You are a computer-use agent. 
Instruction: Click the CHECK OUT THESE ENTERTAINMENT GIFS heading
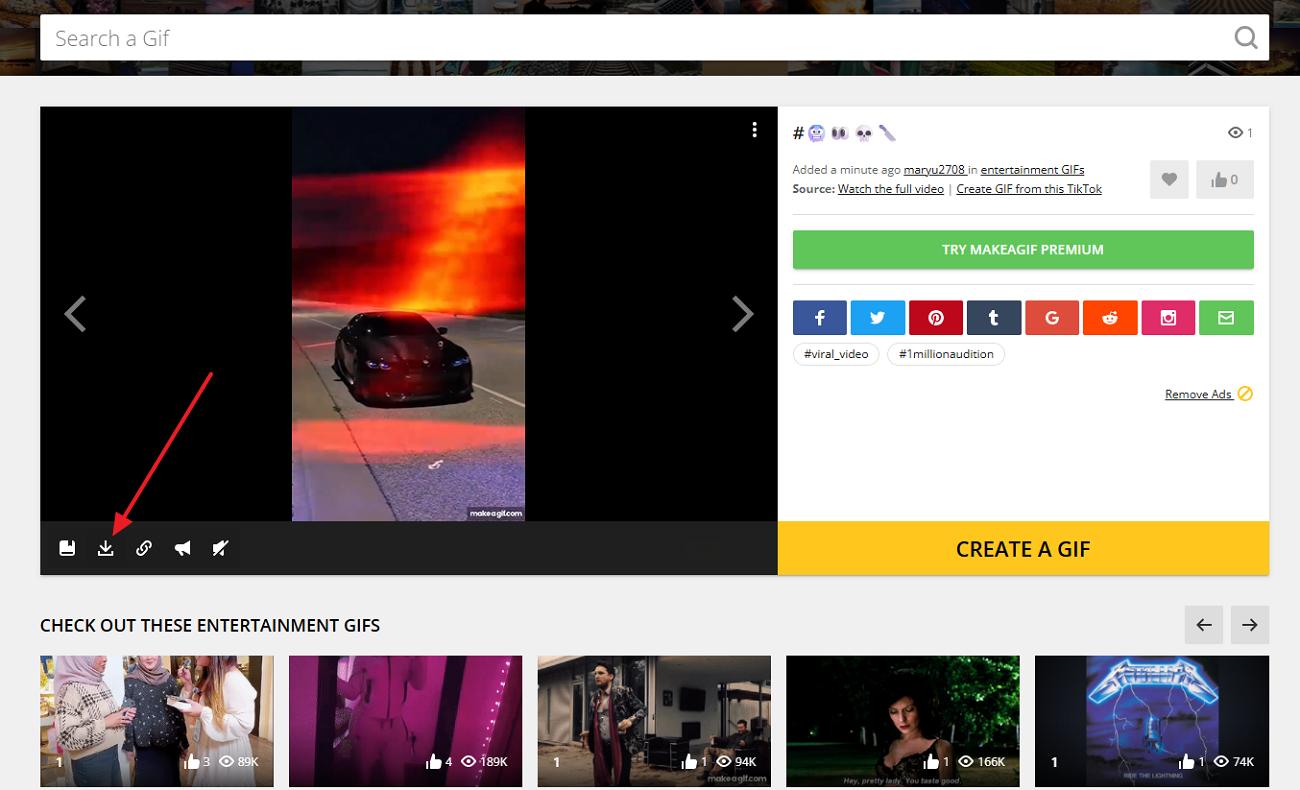tap(210, 626)
